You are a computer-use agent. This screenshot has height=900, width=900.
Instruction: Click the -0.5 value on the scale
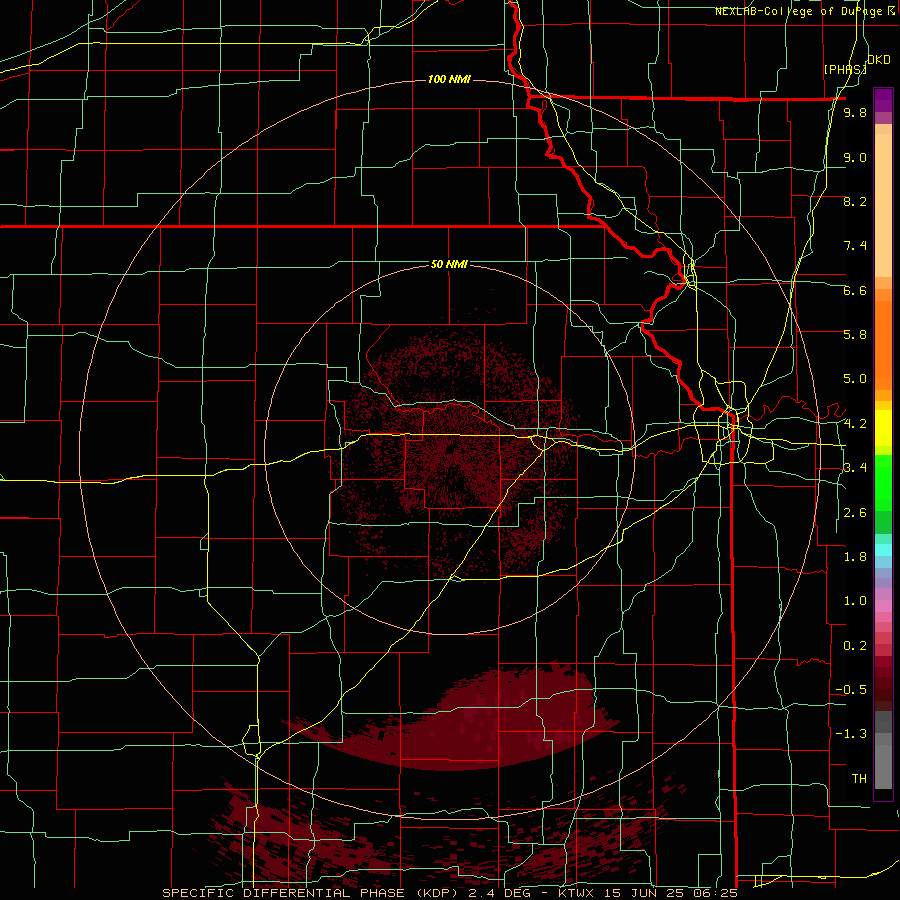pos(851,690)
